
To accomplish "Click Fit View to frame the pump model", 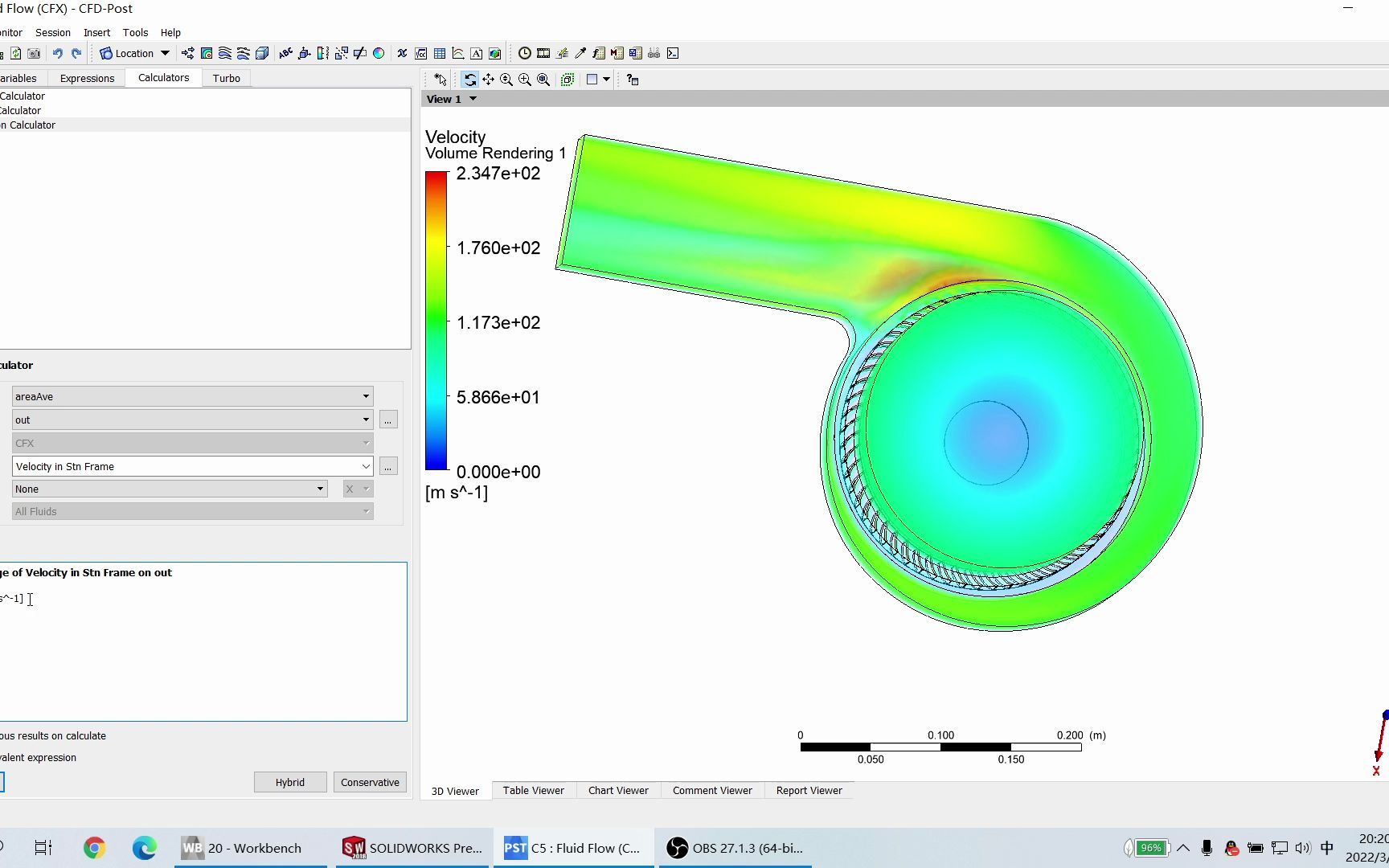I will [543, 79].
